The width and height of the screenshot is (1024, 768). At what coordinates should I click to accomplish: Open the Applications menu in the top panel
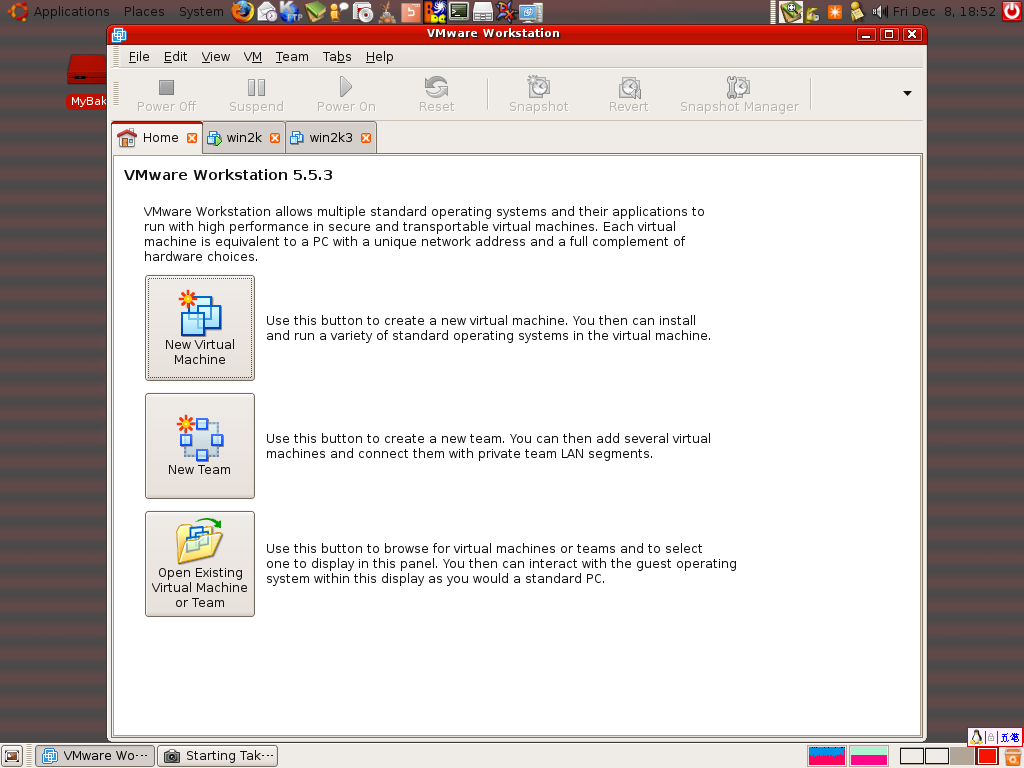(71, 12)
